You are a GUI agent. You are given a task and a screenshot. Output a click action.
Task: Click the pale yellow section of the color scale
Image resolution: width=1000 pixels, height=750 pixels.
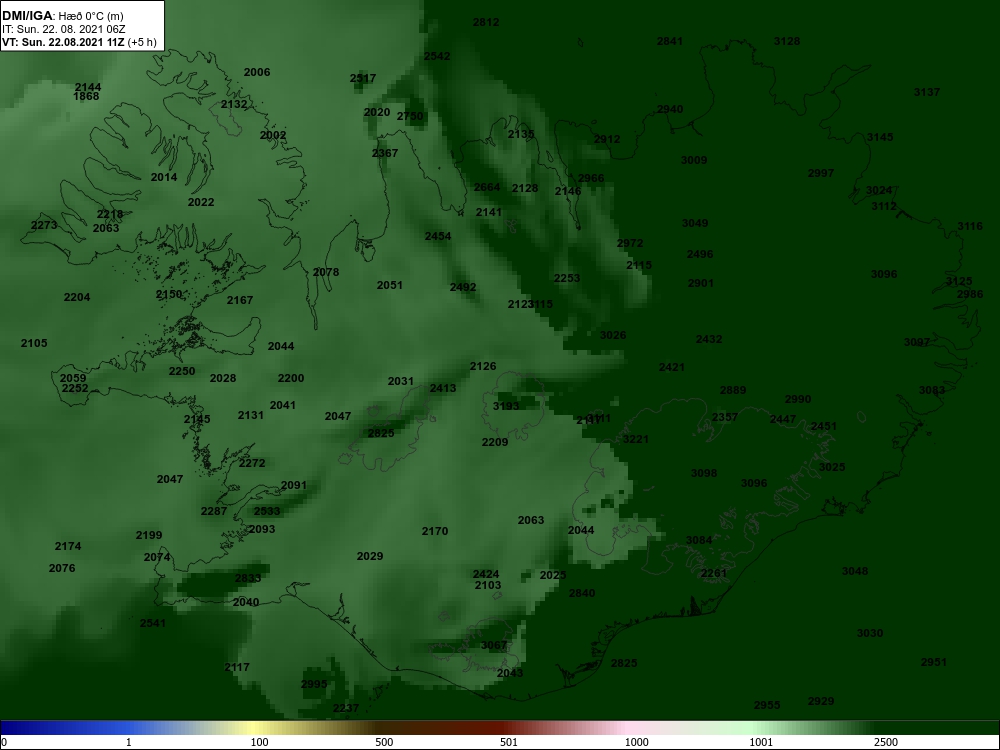pos(252,728)
